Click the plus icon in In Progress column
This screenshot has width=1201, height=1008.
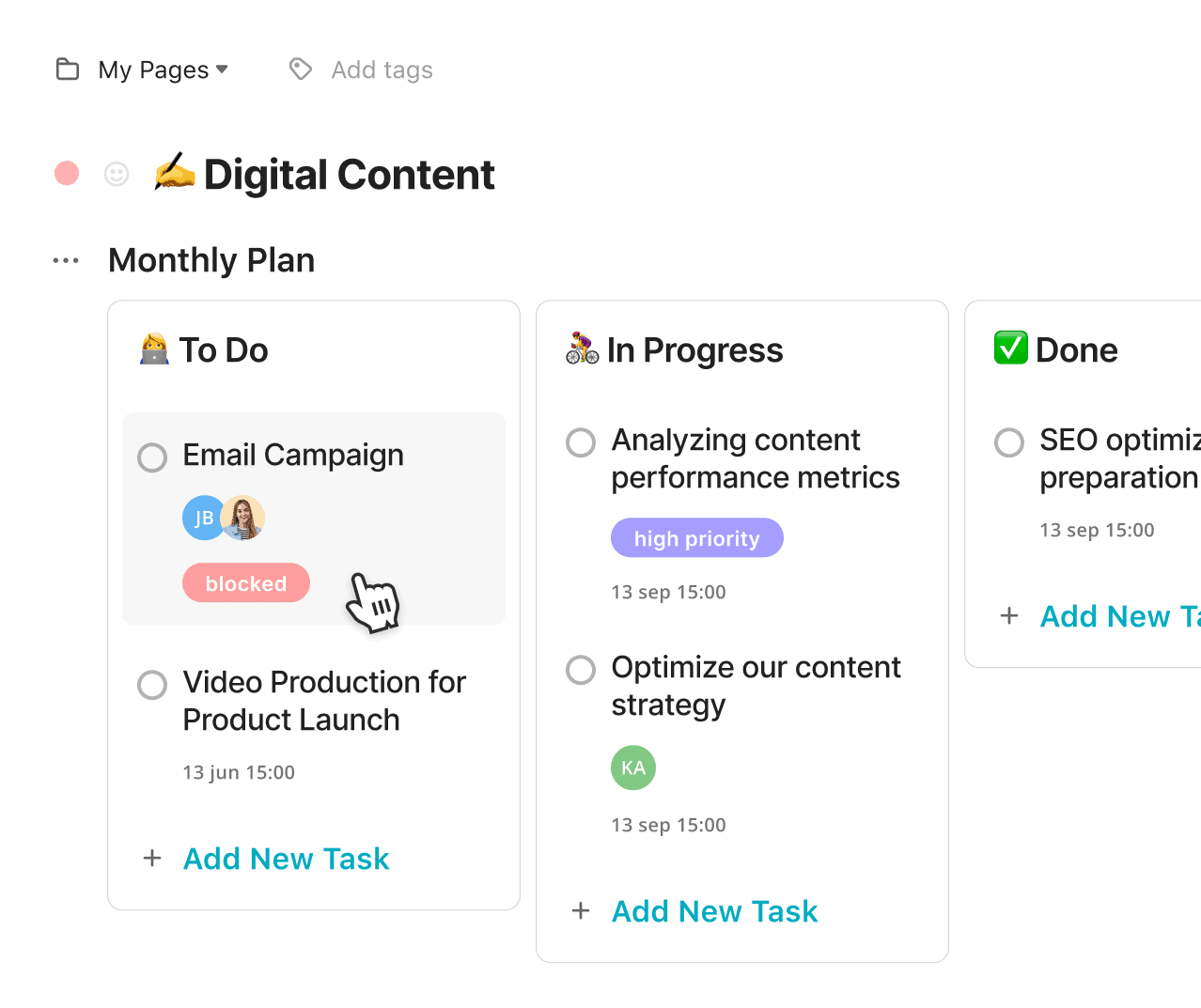point(581,910)
